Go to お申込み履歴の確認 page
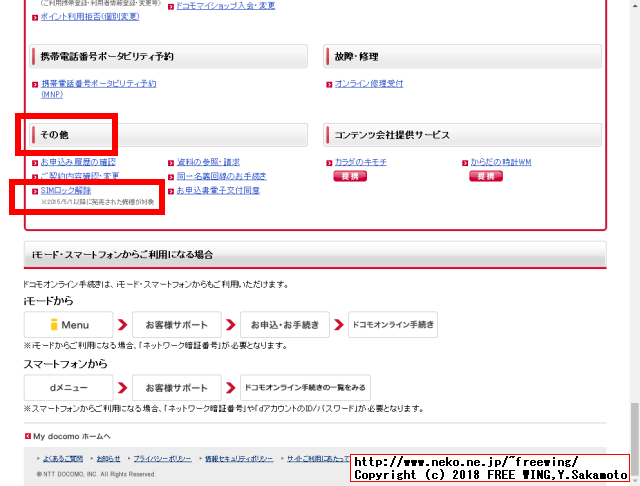640x486 pixels. pos(78,162)
